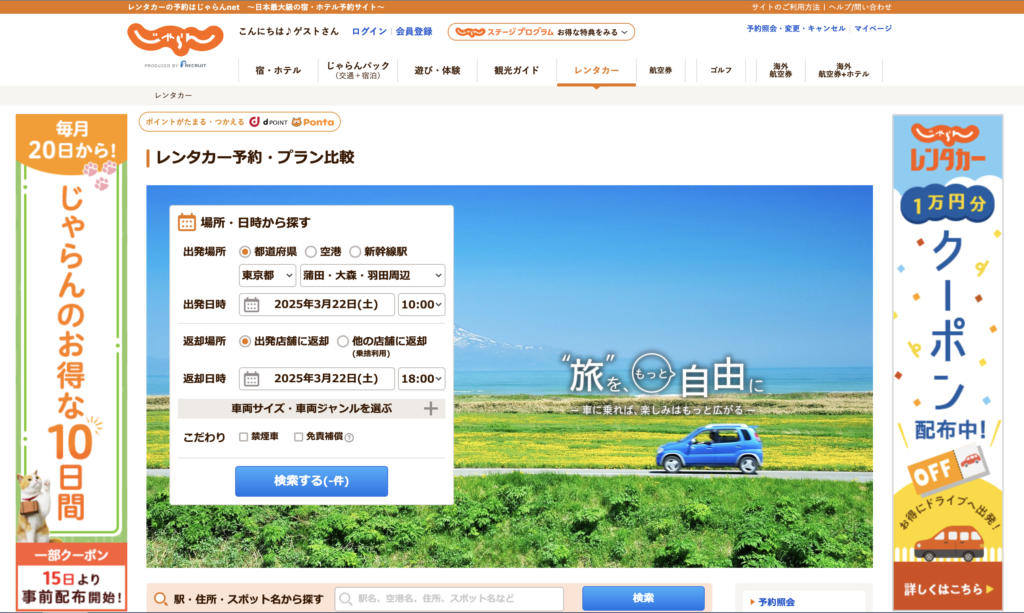Open the 10:00 departure time dropdown

(421, 305)
